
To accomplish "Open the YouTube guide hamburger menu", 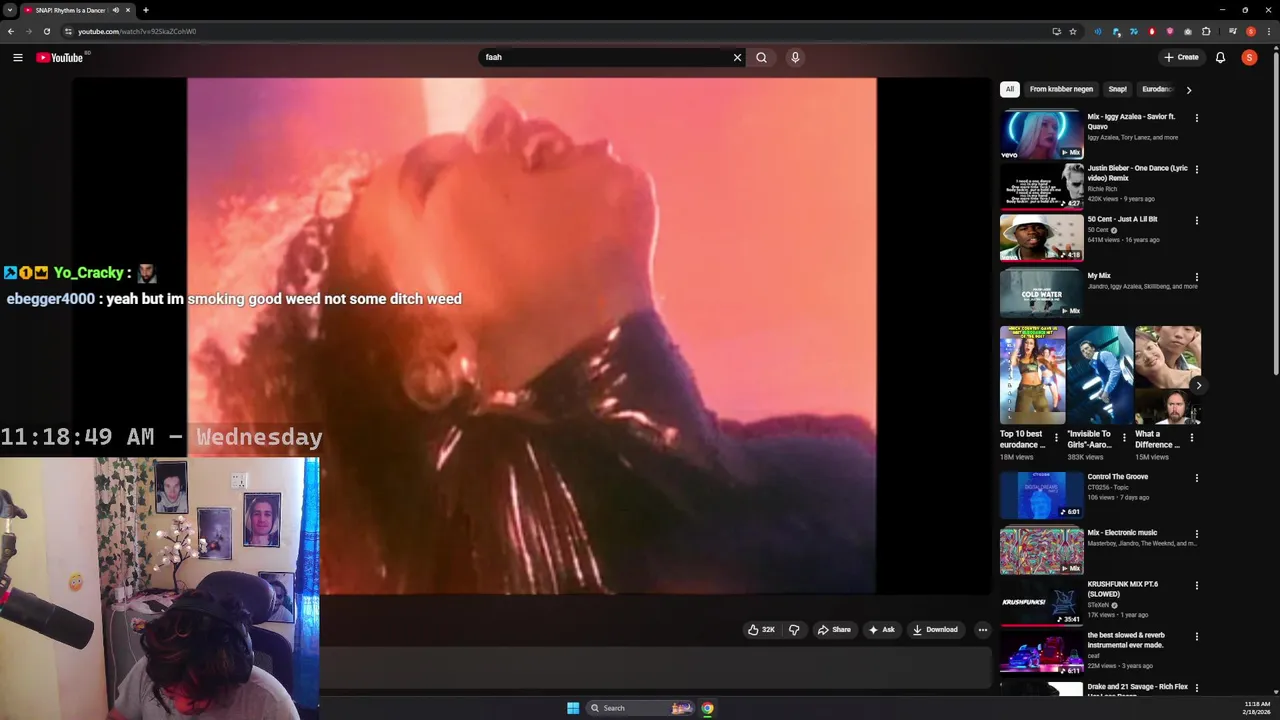I will point(18,57).
